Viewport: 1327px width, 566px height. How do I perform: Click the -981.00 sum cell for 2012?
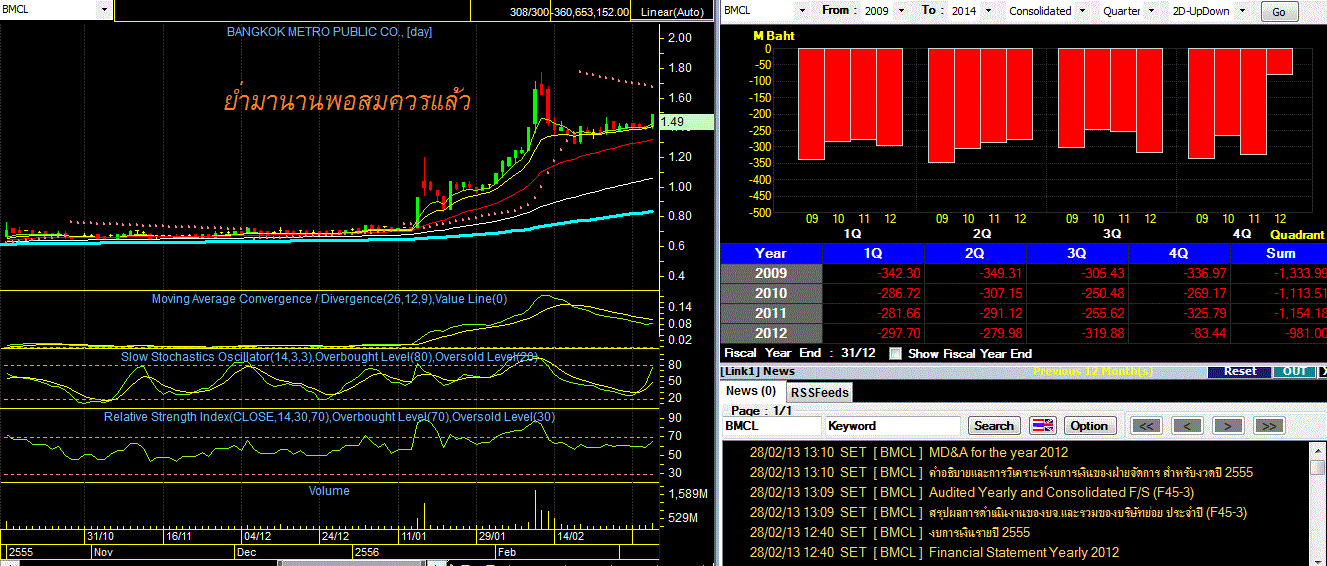(x=1279, y=334)
